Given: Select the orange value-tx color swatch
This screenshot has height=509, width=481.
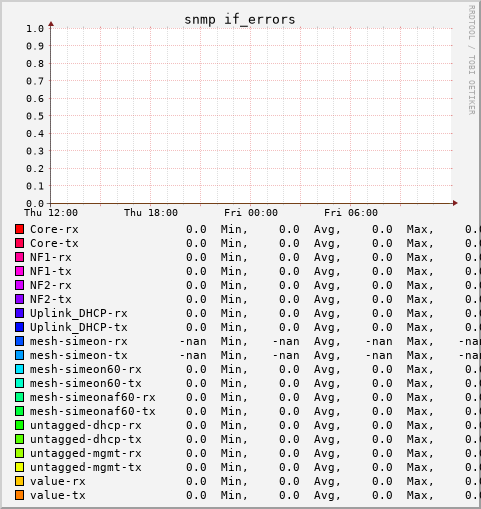Looking at the screenshot, I should [19, 495].
